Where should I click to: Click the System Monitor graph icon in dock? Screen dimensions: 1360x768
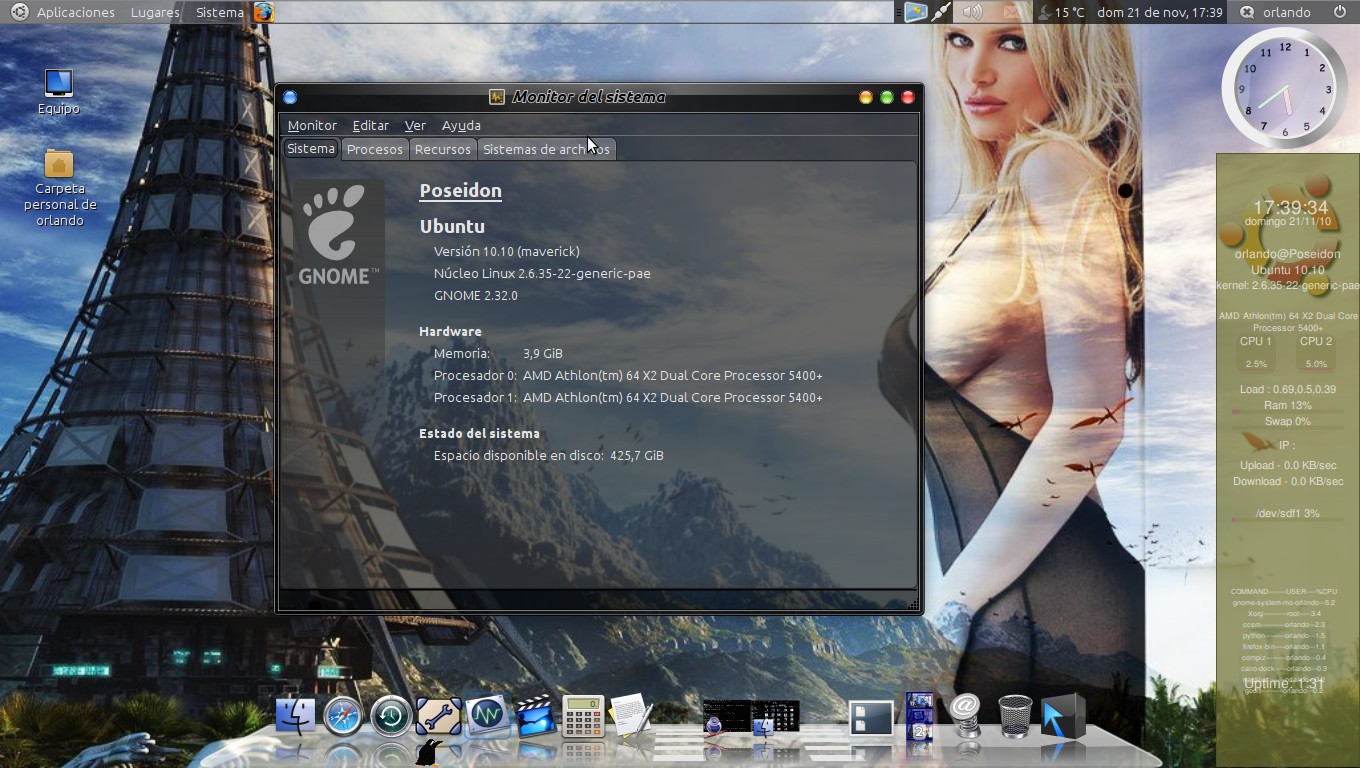pos(487,716)
